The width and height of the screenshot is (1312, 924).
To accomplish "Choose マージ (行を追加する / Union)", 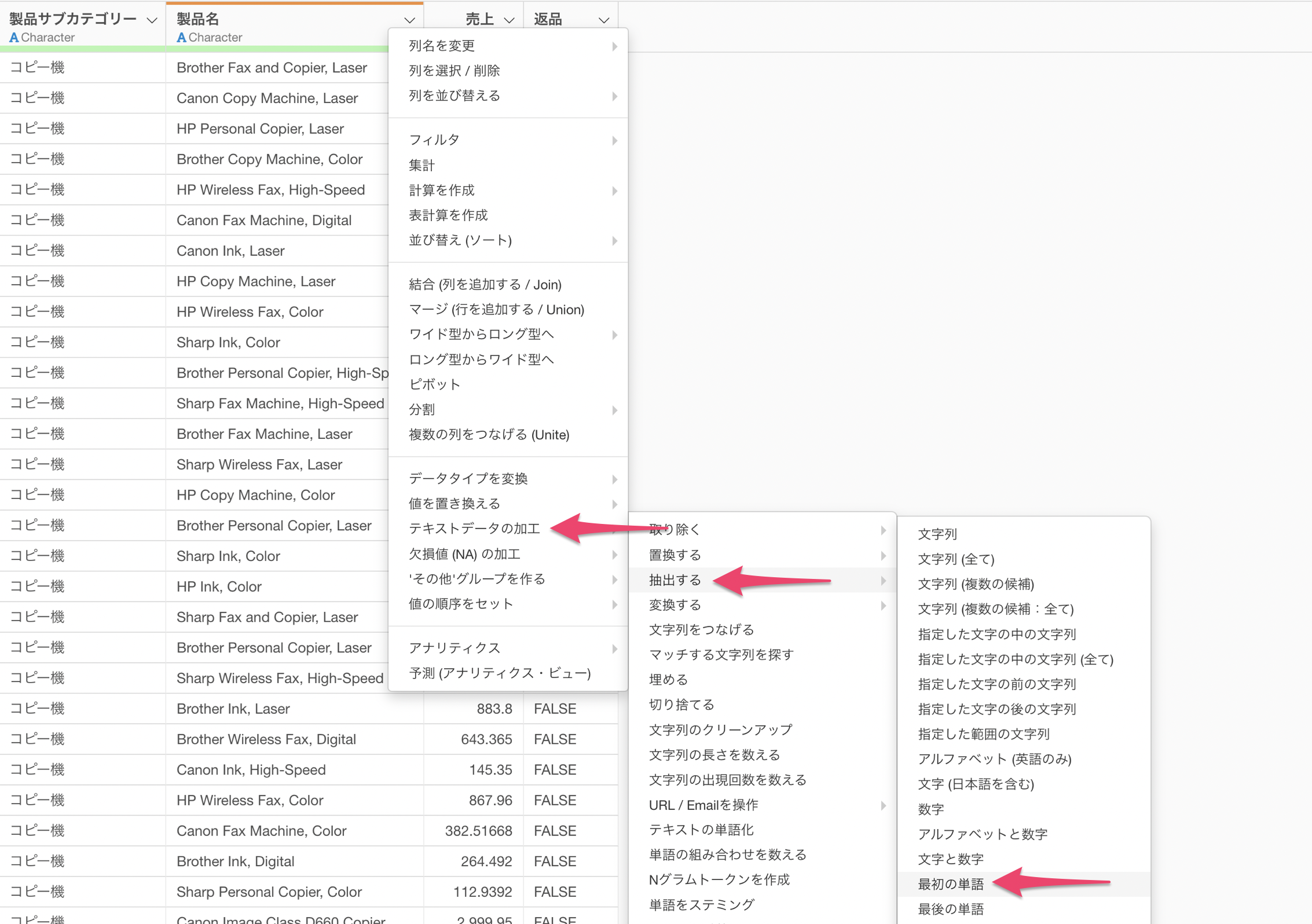I will tap(508, 310).
